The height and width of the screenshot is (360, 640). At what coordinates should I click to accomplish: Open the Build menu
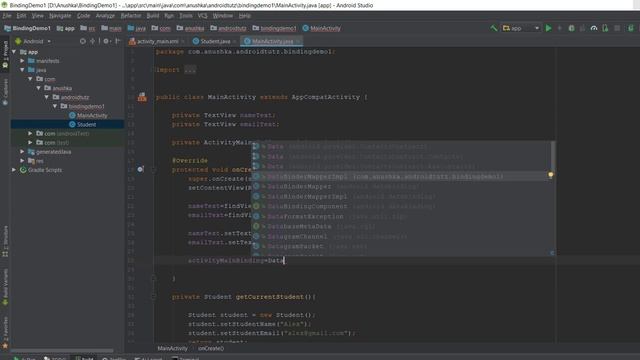[153, 16]
